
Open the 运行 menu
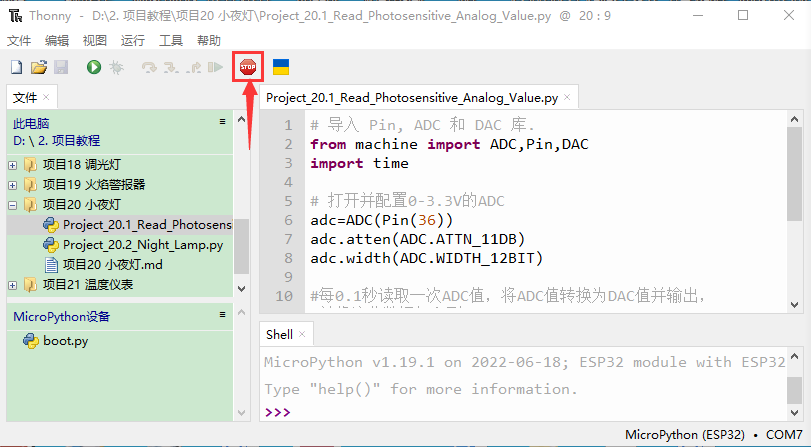pos(132,40)
